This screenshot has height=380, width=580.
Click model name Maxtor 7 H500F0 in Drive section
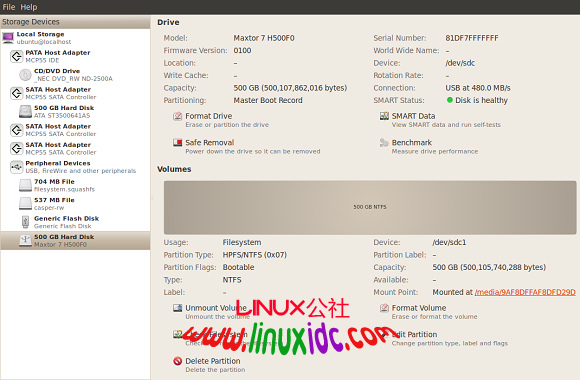coord(264,38)
